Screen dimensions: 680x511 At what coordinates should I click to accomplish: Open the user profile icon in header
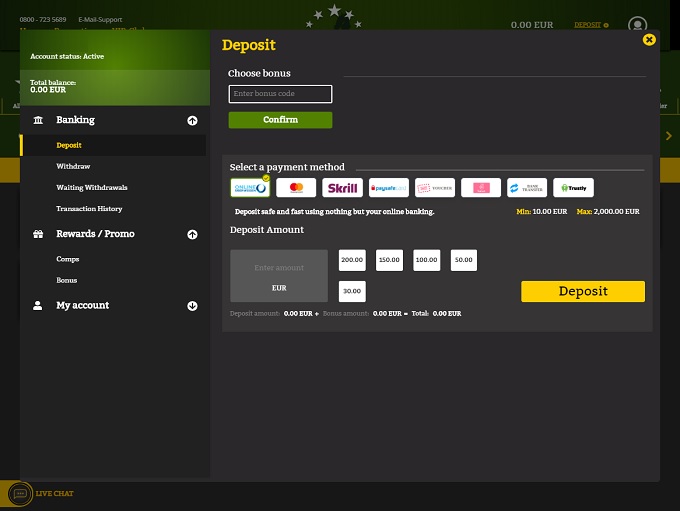[637, 25]
